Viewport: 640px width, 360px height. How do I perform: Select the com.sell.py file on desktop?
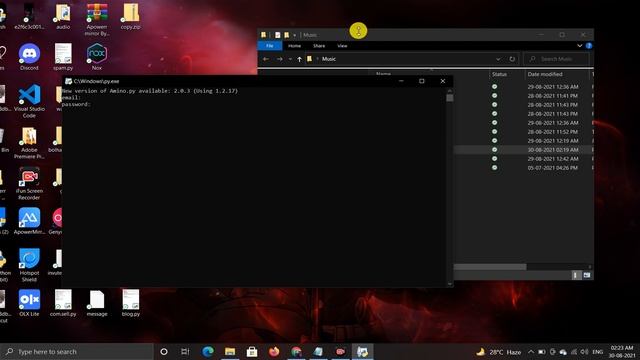63,303
